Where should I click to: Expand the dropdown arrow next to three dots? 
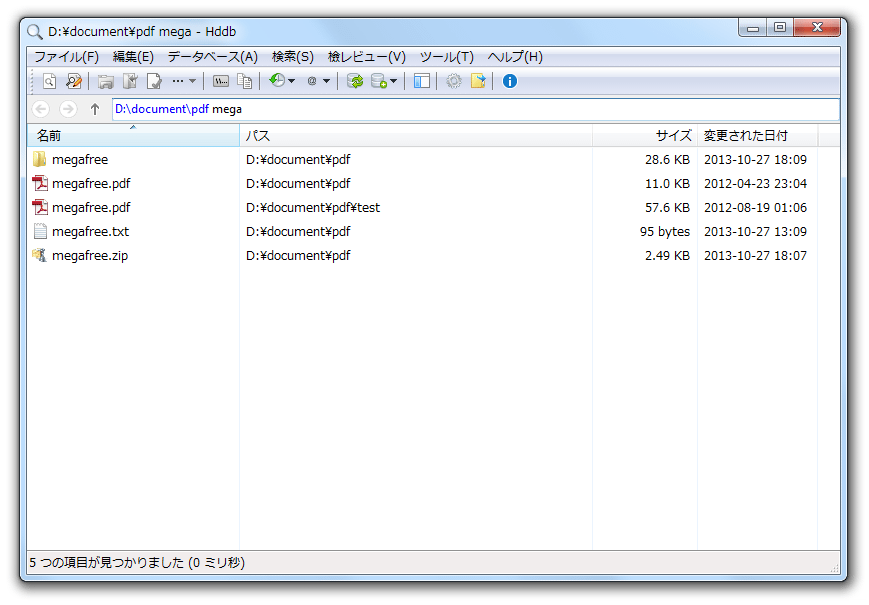(192, 81)
